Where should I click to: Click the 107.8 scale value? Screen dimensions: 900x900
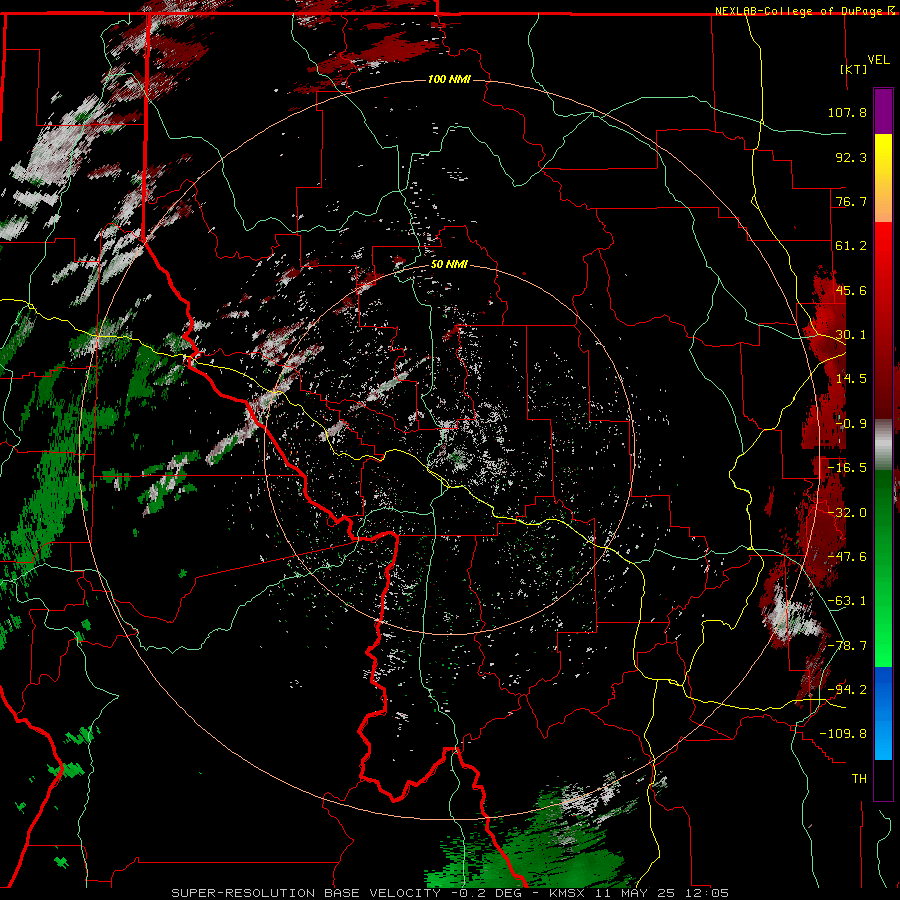point(847,112)
